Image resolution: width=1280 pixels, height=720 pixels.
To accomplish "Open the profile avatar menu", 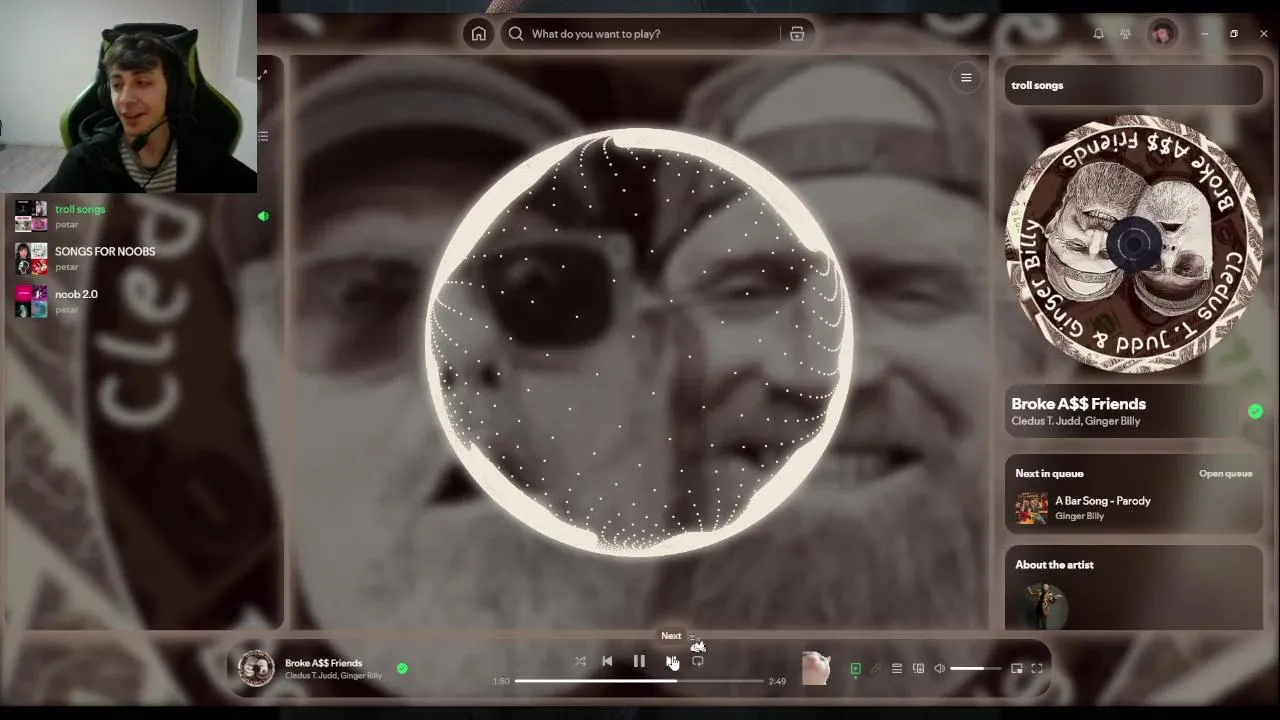I will (x=1162, y=34).
